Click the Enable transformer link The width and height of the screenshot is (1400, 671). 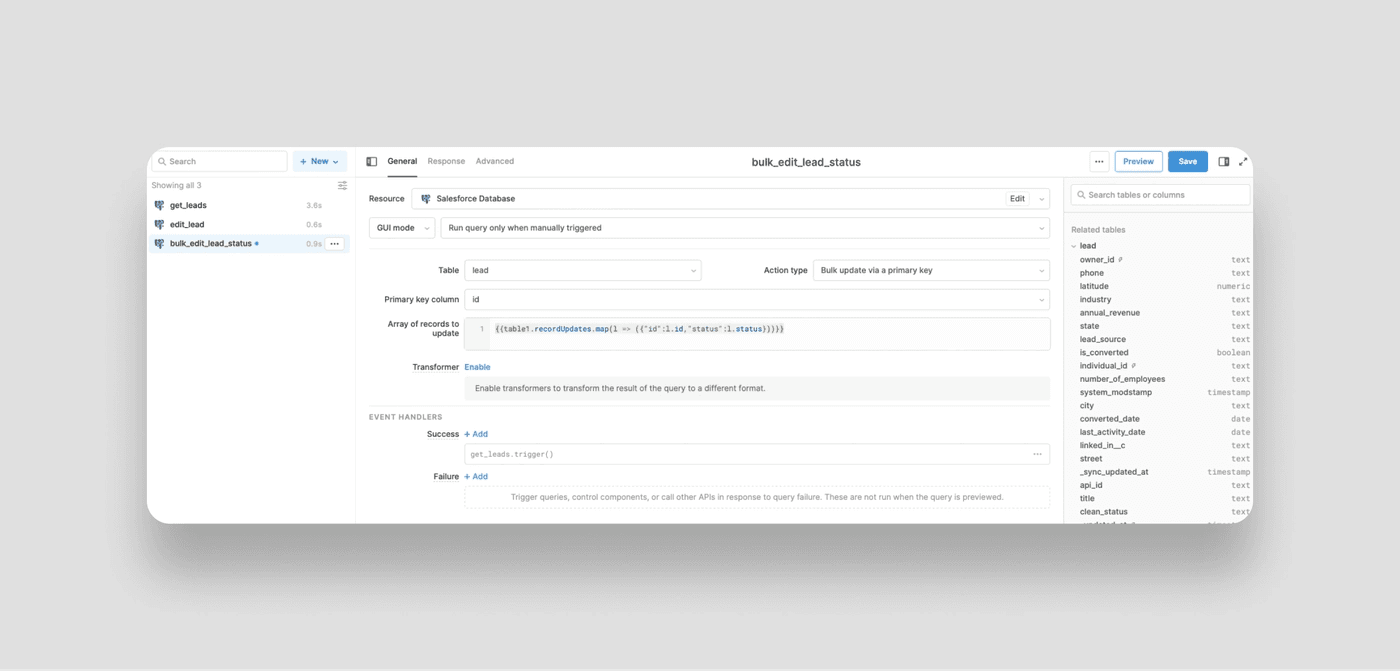click(477, 368)
